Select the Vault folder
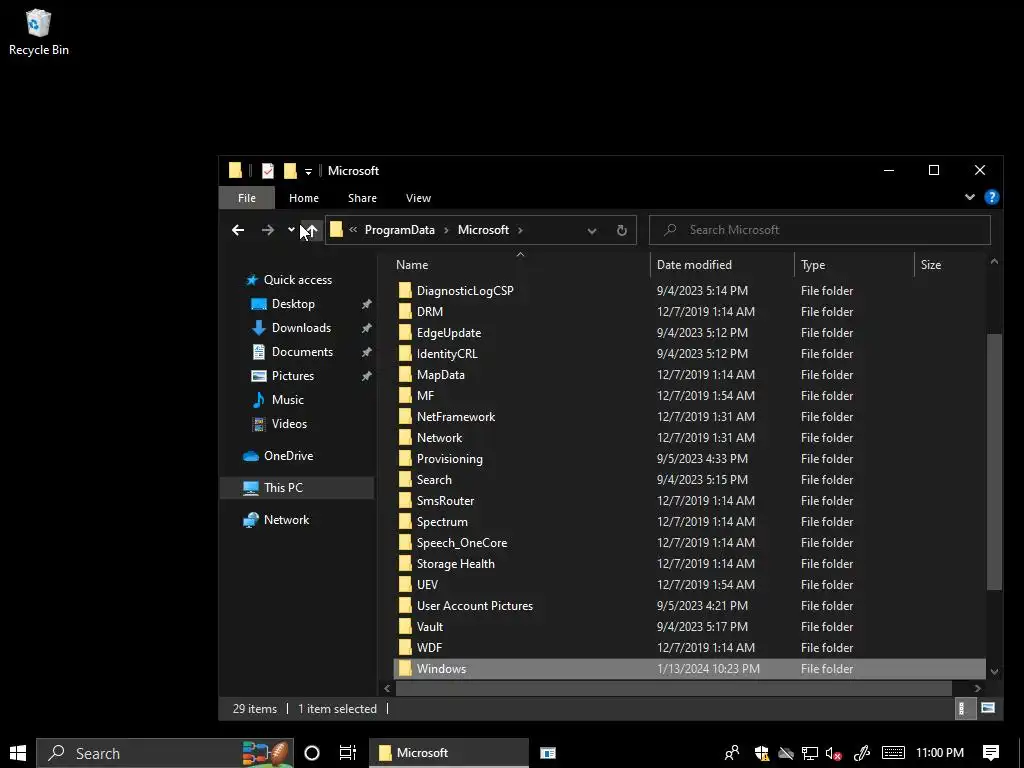1024x768 pixels. coord(430,626)
